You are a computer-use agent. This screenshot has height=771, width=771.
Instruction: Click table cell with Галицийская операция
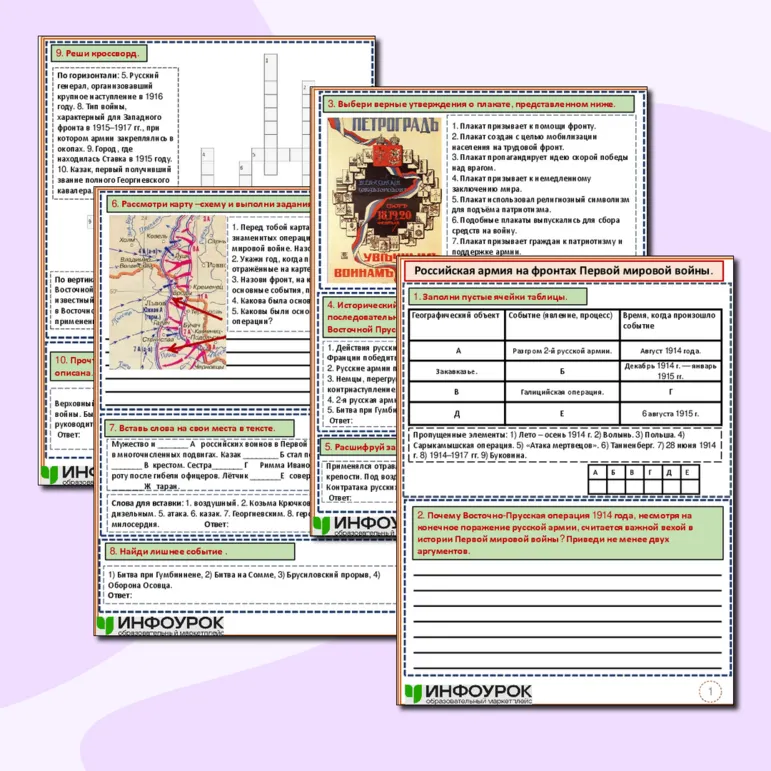point(562,392)
